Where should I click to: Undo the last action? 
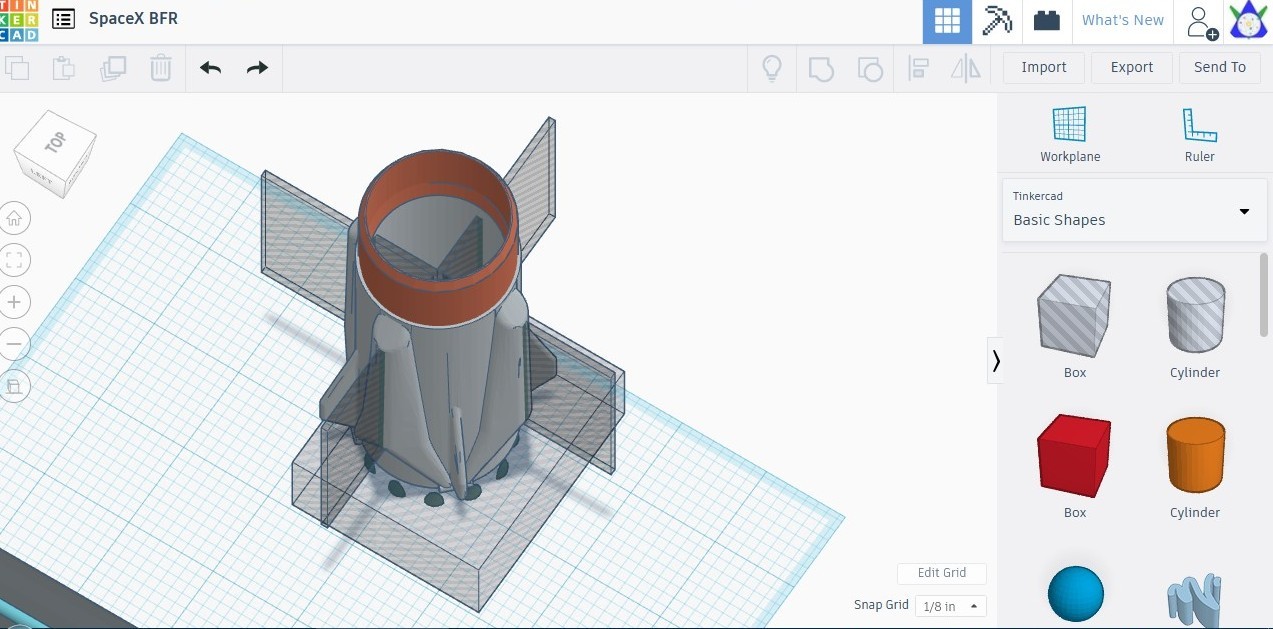pos(210,68)
